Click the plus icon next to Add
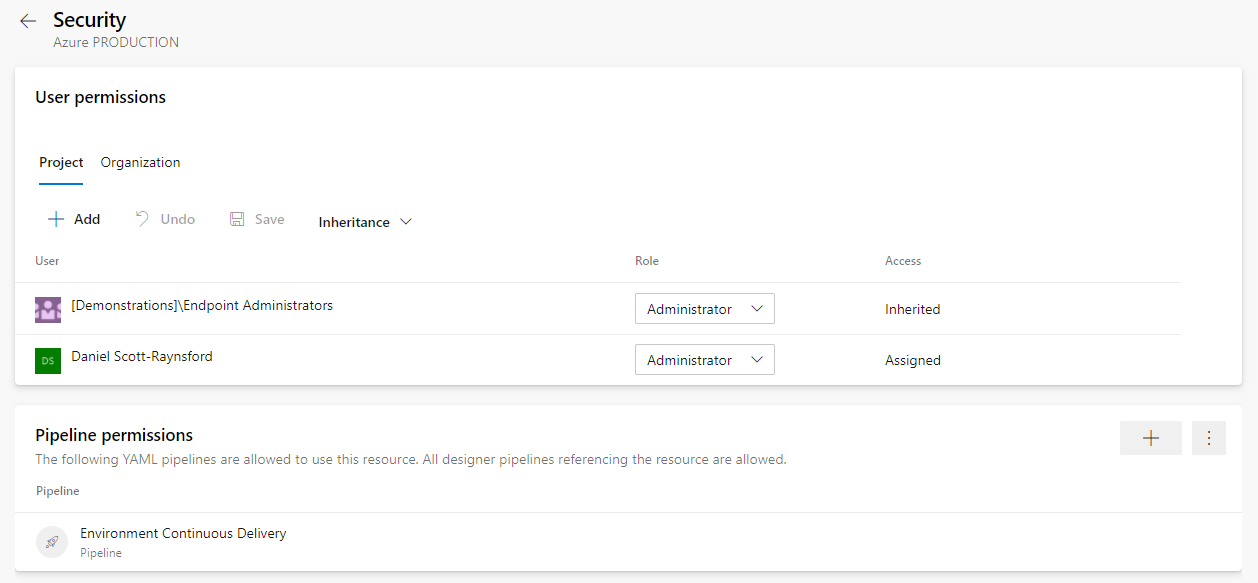The width and height of the screenshot is (1258, 583). 56,219
